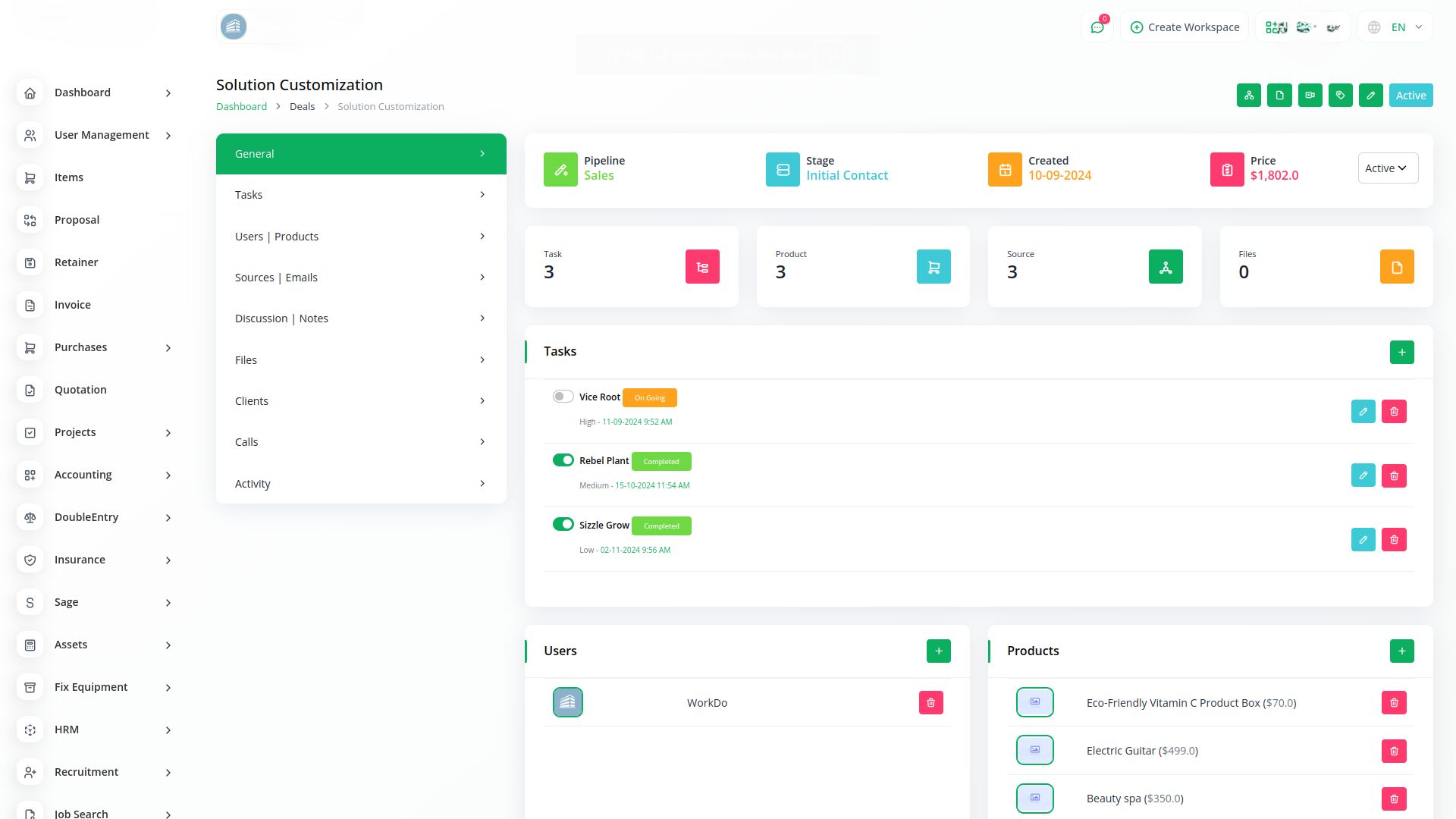Edit the Vice Root task
Viewport: 1456px width, 819px height.
tap(1363, 412)
